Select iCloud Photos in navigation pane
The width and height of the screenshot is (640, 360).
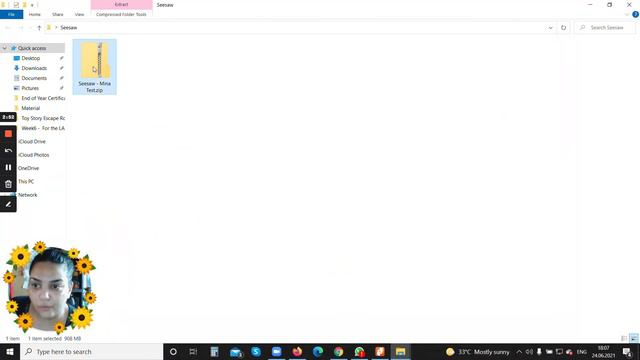click(x=33, y=155)
